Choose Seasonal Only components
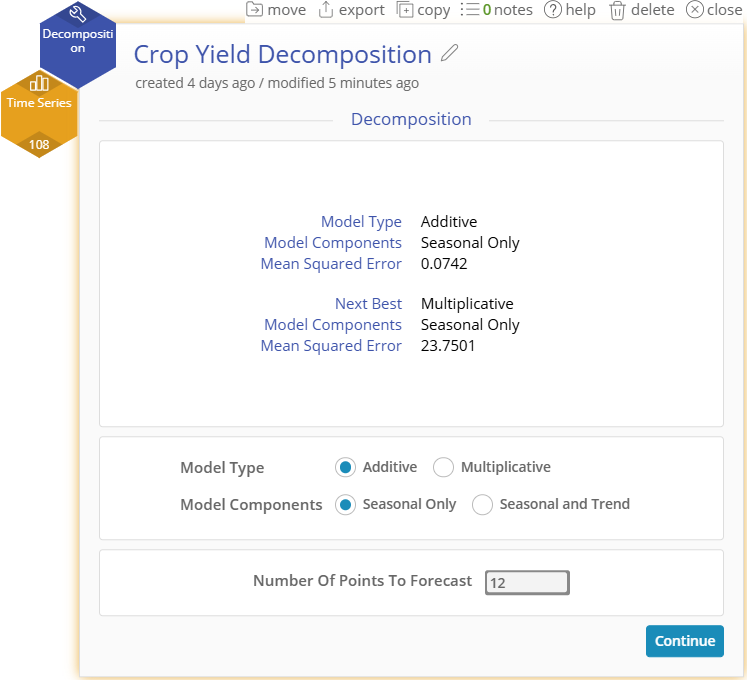The height and width of the screenshot is (680, 747). tap(345, 504)
